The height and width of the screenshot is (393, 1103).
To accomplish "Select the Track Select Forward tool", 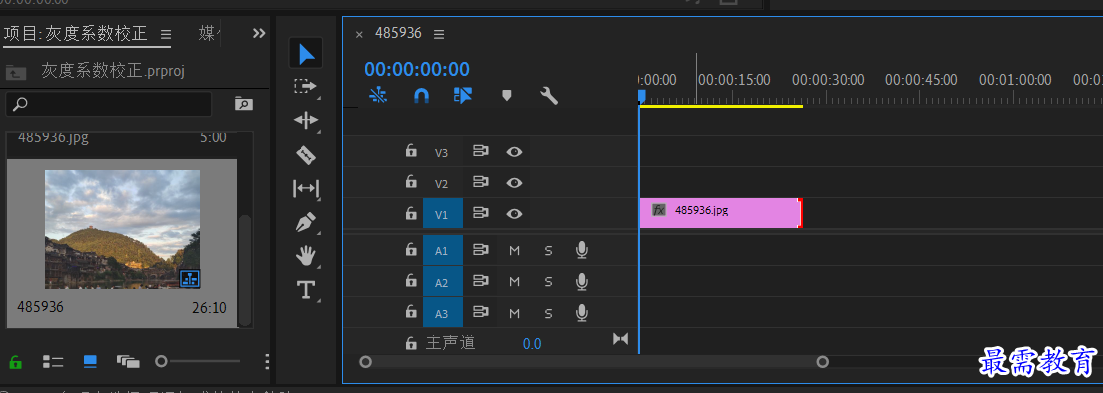I will pyautogui.click(x=305, y=86).
